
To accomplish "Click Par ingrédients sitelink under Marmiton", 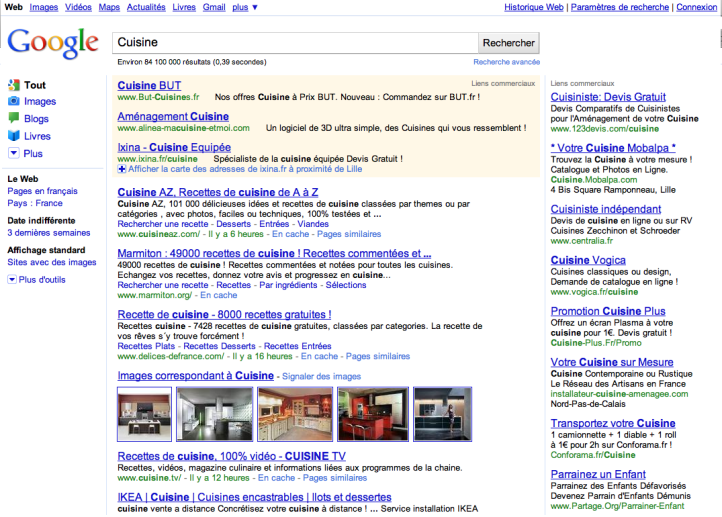I will pyautogui.click(x=288, y=285).
